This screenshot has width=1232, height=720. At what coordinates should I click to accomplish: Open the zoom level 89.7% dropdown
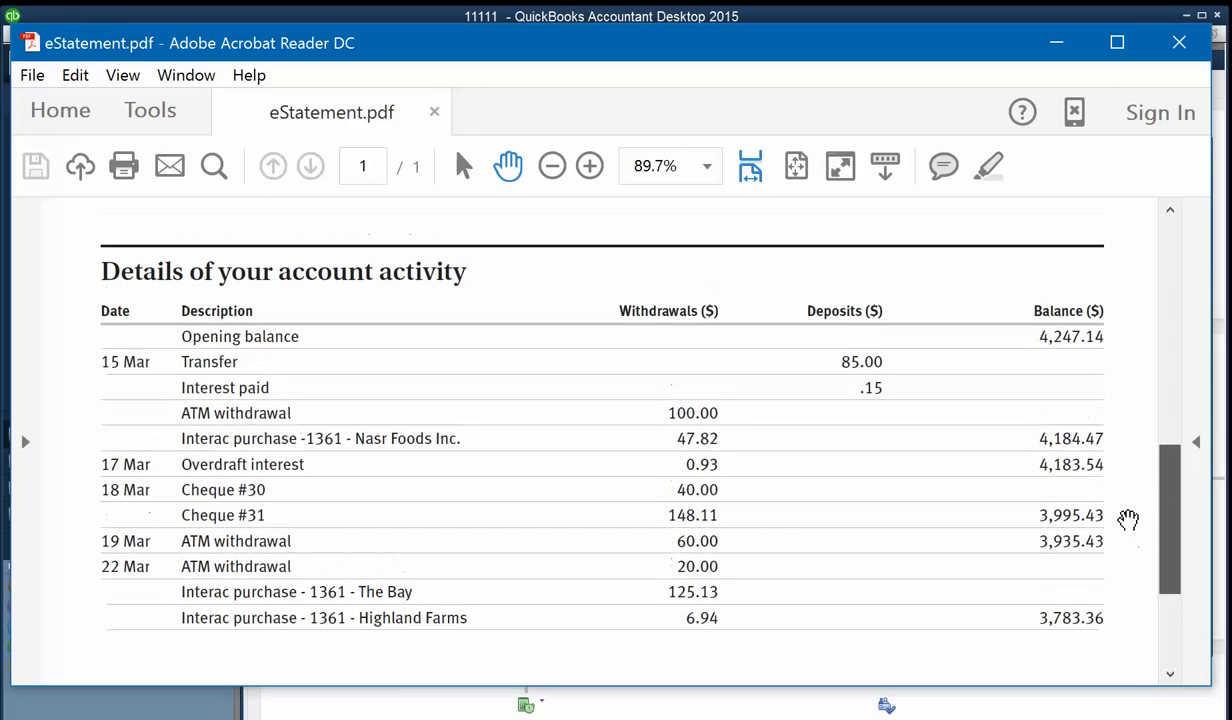click(707, 166)
